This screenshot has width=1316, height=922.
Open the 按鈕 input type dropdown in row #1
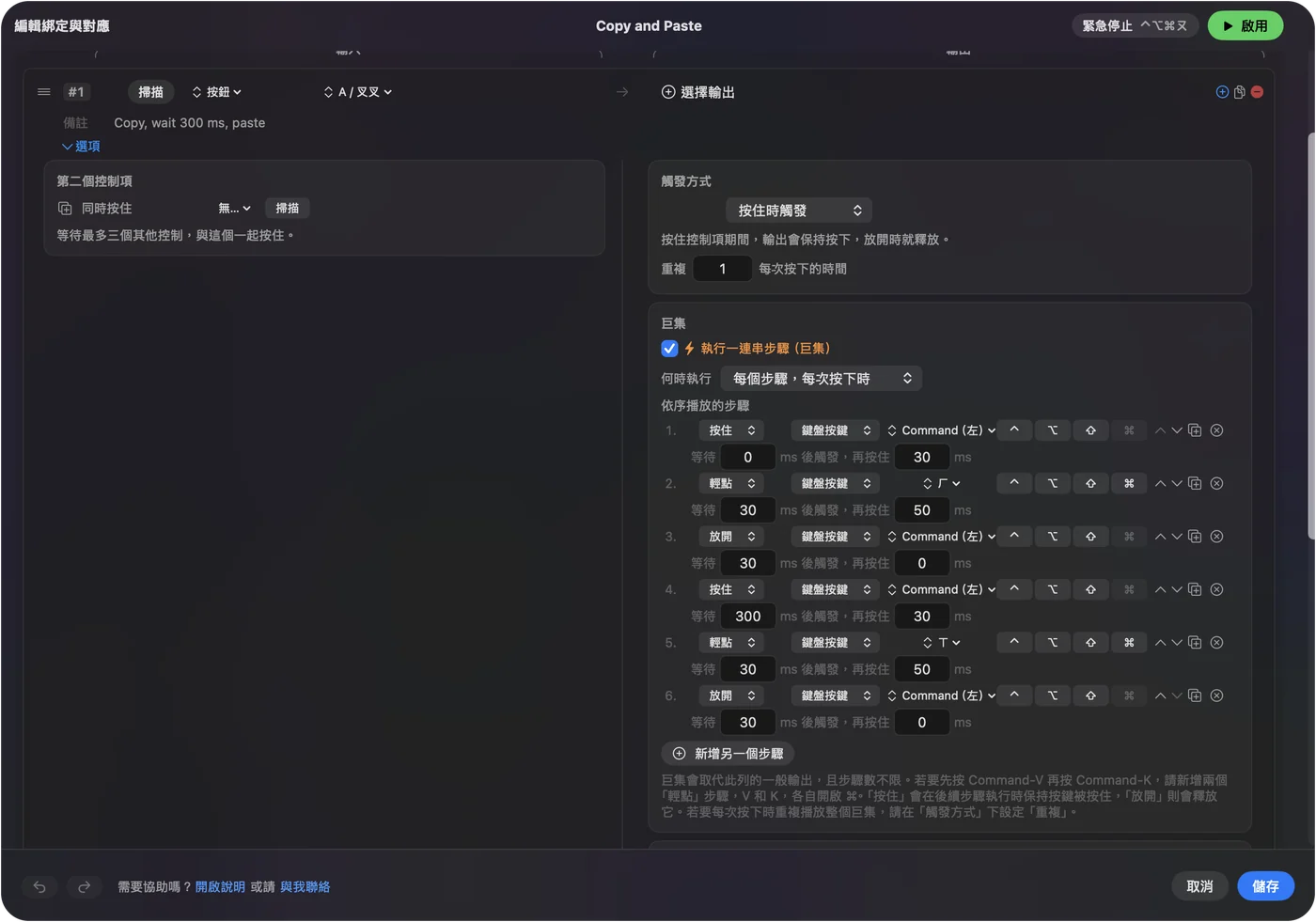point(217,92)
